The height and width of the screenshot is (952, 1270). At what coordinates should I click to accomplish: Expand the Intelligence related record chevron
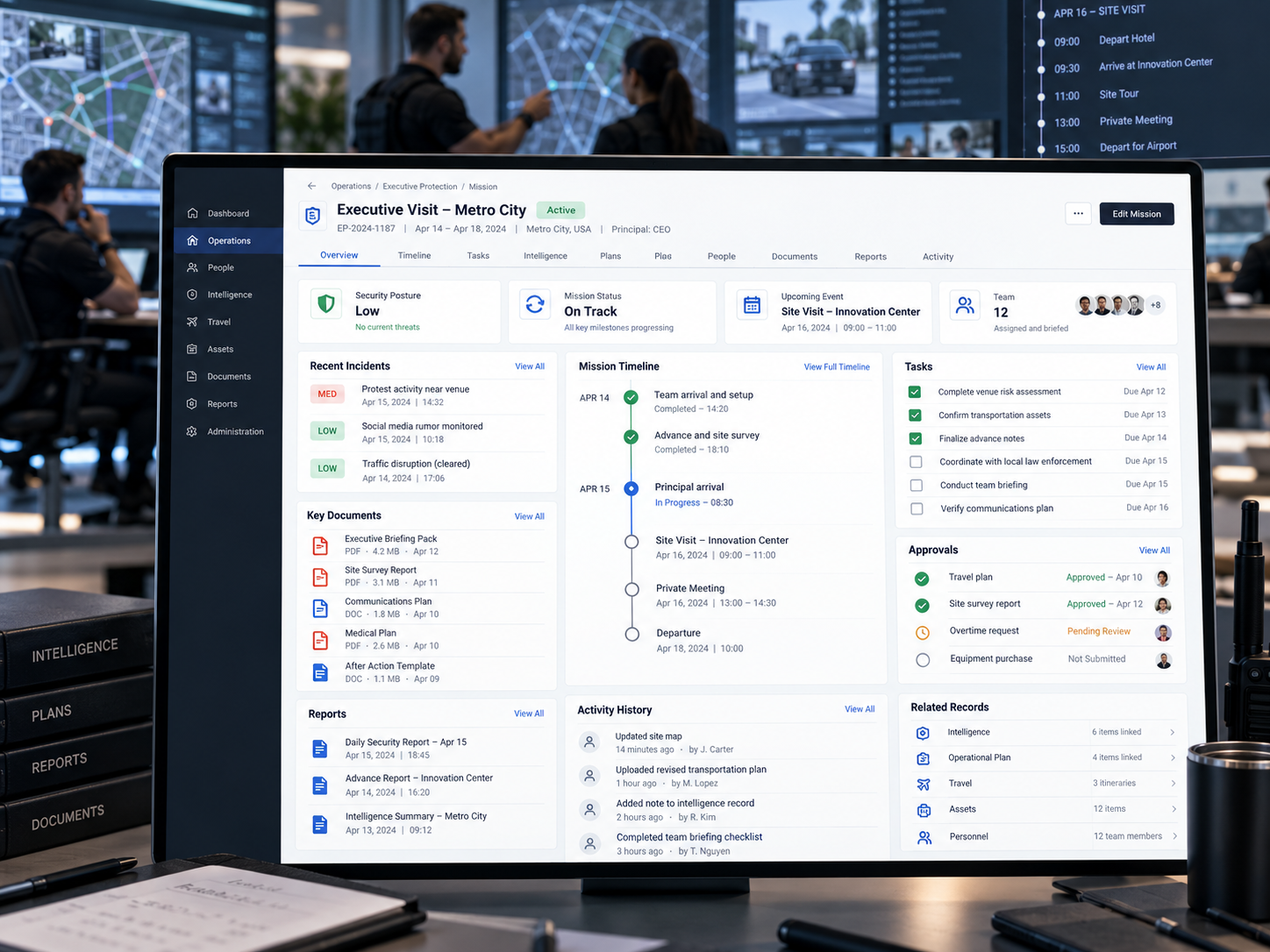coord(1173,732)
